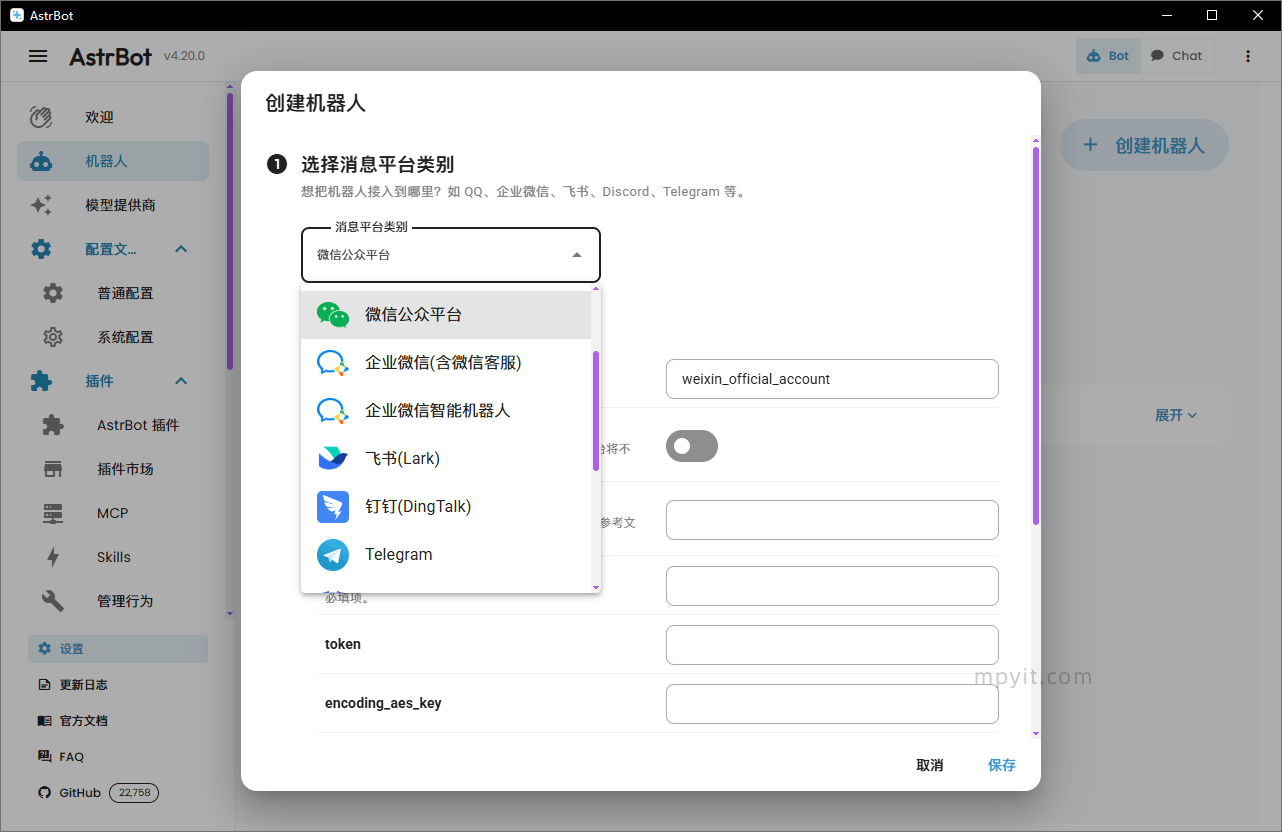The height and width of the screenshot is (832, 1282).
Task: Switch to the Chat tab
Action: pos(1176,56)
